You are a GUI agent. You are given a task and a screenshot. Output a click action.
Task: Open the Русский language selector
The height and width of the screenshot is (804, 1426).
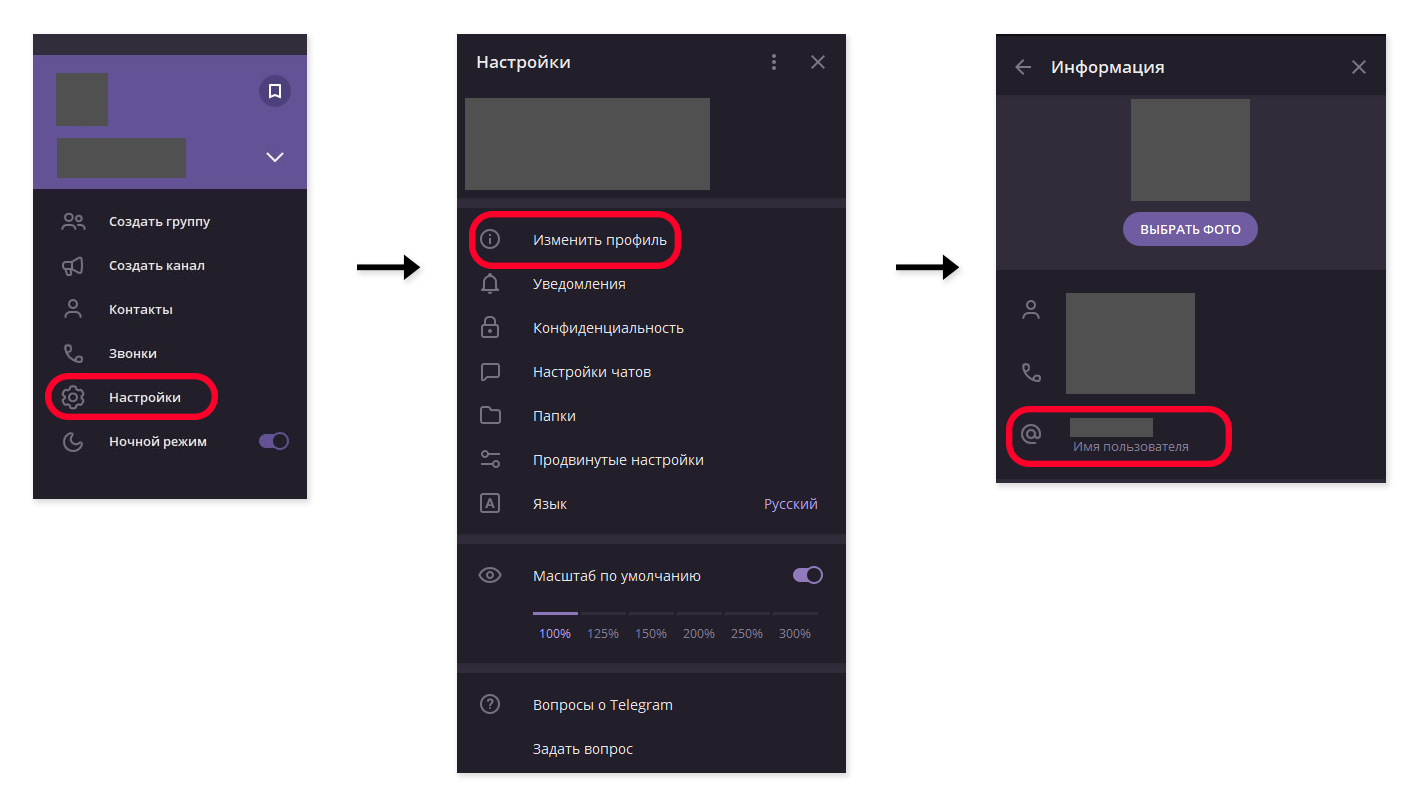[790, 504]
